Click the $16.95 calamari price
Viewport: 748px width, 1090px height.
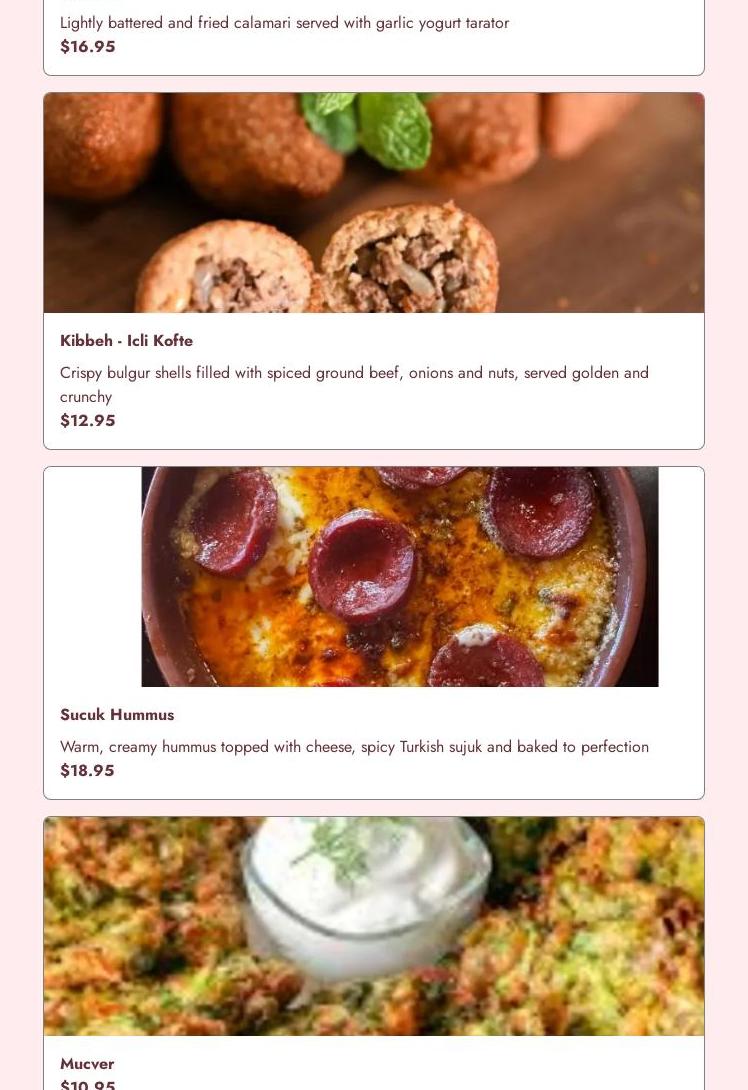click(x=88, y=47)
